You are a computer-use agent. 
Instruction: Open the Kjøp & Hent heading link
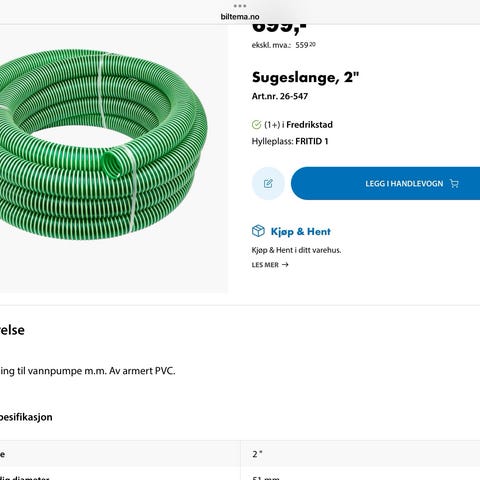click(x=301, y=231)
